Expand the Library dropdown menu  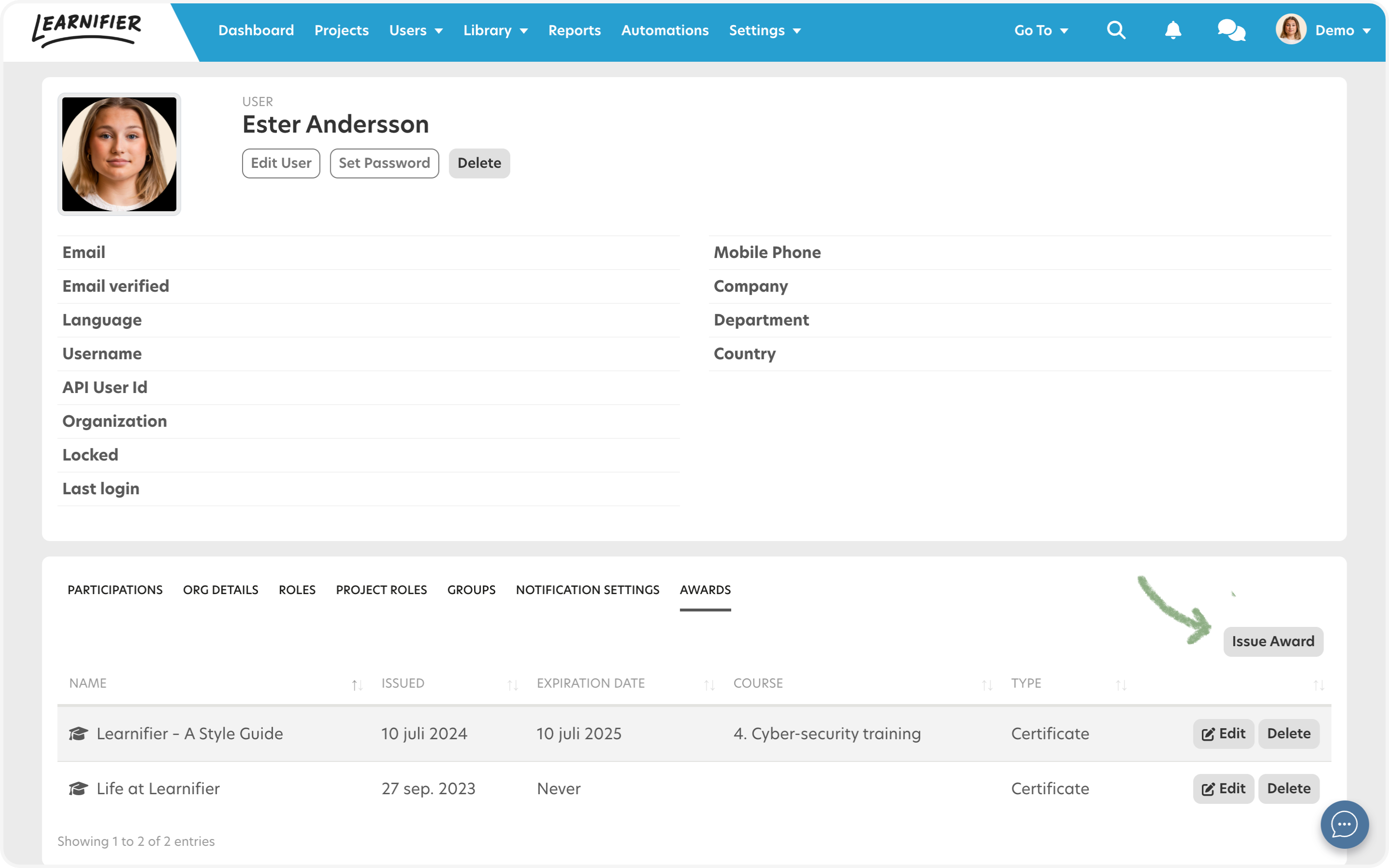pyautogui.click(x=495, y=30)
